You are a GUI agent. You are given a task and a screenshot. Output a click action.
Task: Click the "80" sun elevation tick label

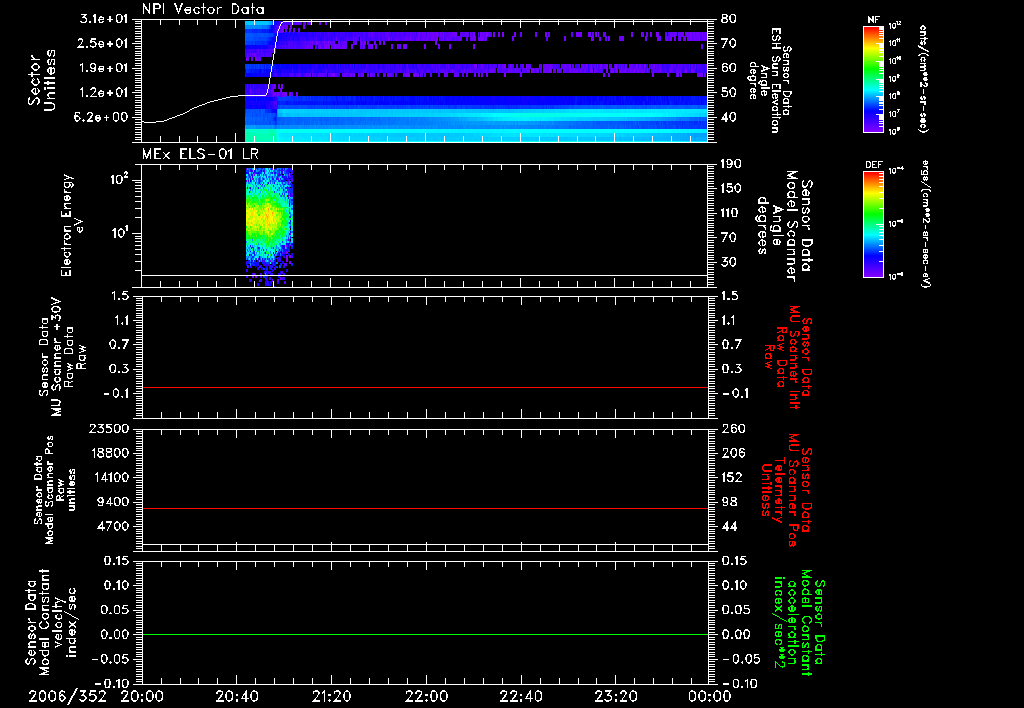point(729,19)
